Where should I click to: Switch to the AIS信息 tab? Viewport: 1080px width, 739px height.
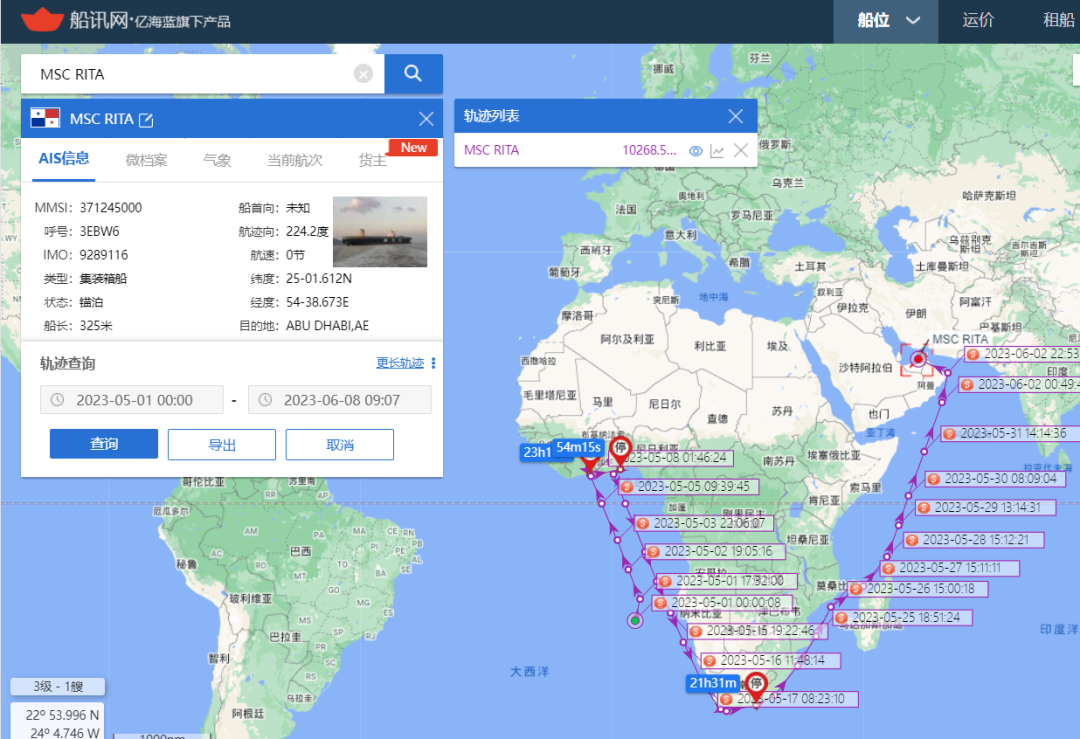pos(63,159)
